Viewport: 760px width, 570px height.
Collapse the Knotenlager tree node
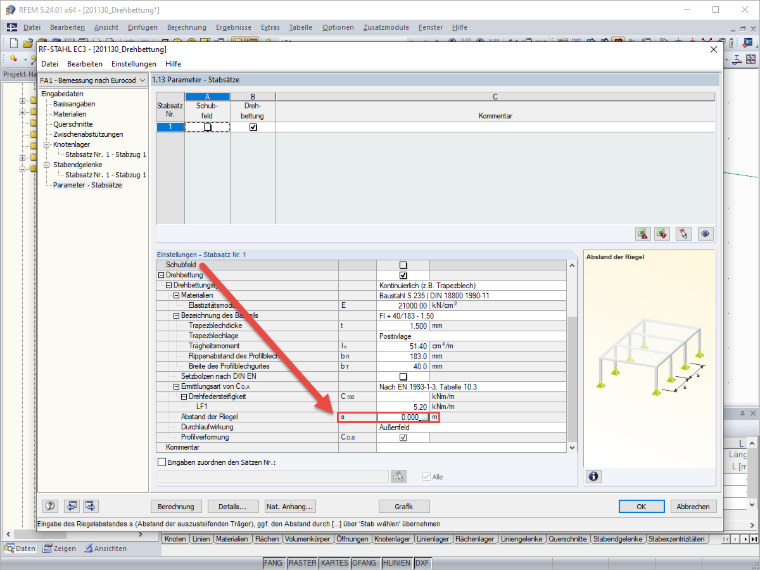tap(47, 144)
